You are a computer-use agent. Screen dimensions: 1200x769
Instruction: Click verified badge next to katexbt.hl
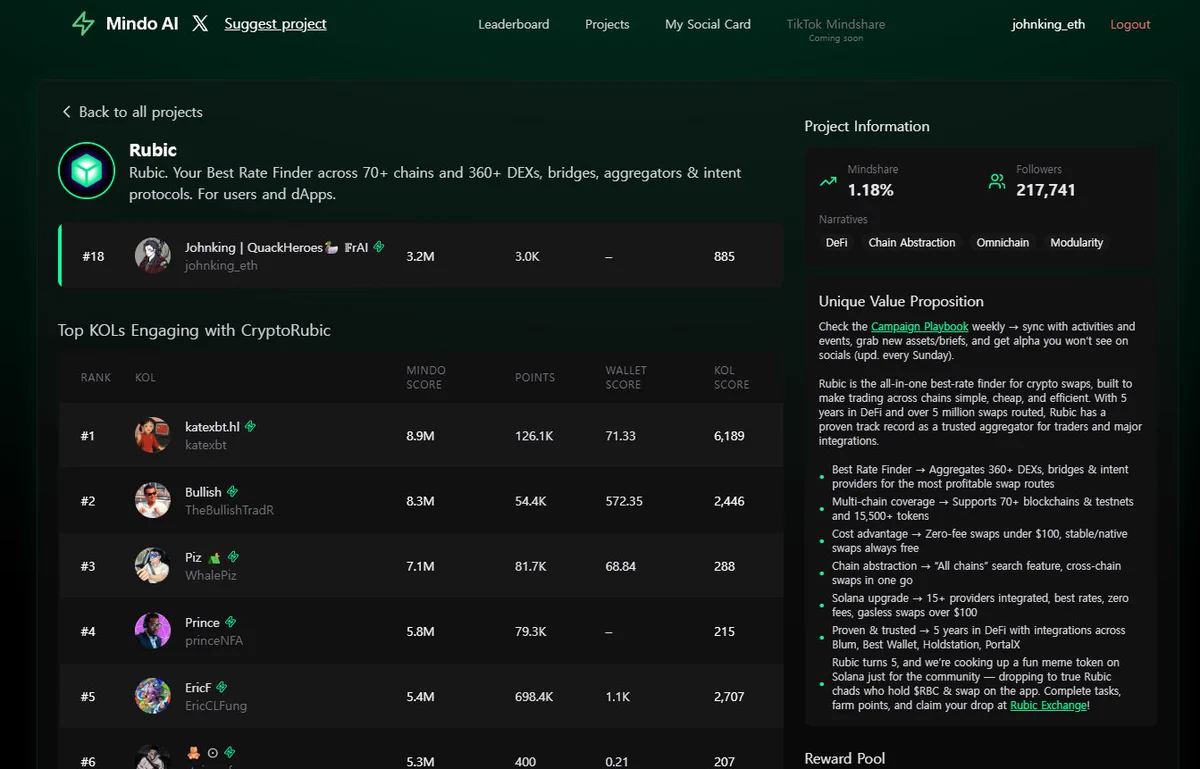(250, 426)
